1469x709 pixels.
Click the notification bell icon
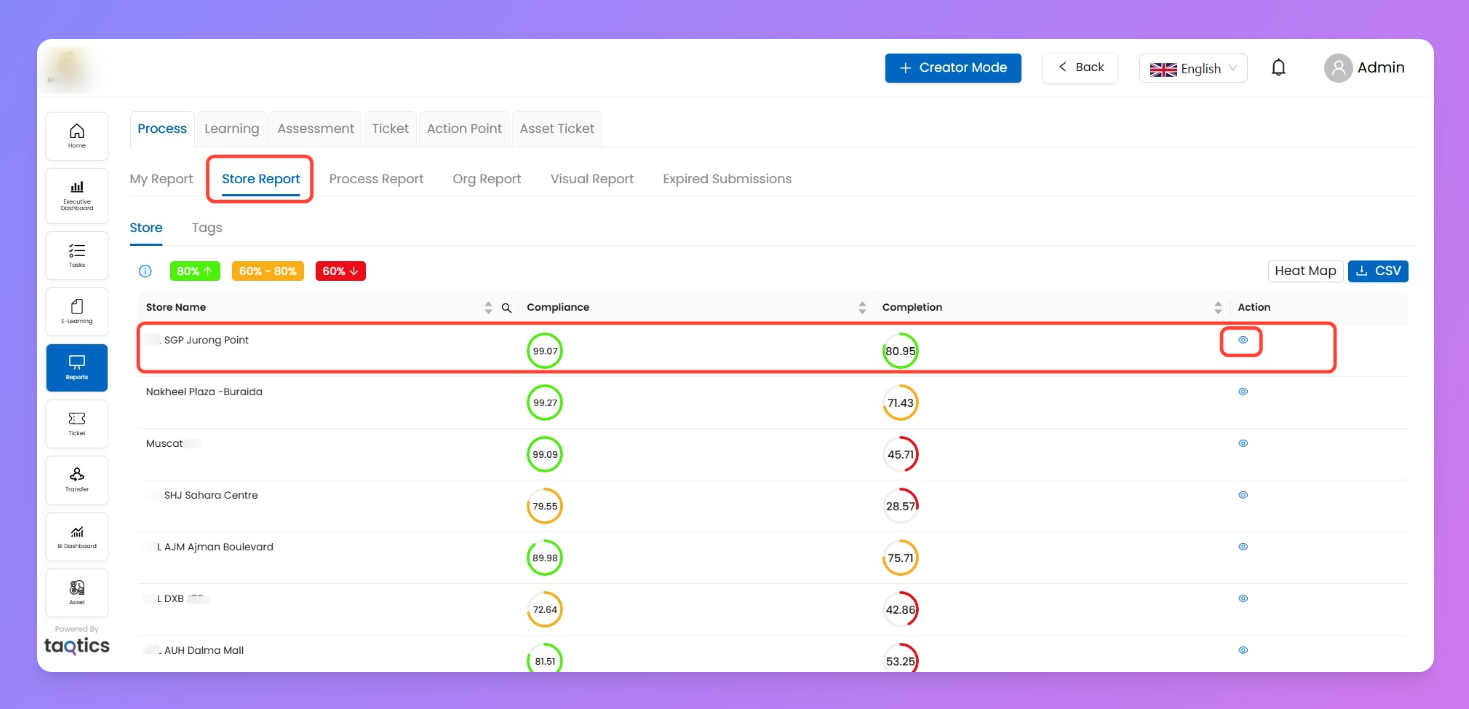[1278, 68]
